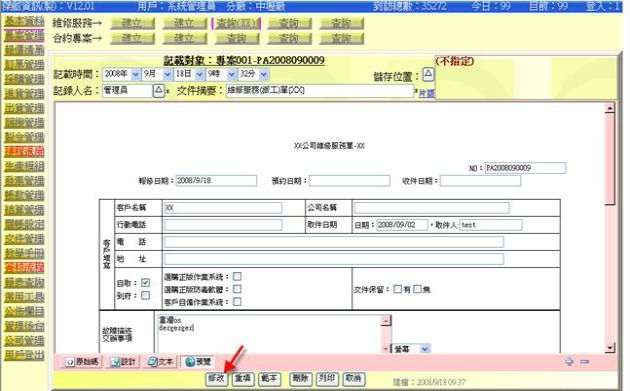Image resolution: width=630 pixels, height=391 pixels.
Task: Check the 選購正版作業系統 checkbox
Action: click(x=237, y=276)
